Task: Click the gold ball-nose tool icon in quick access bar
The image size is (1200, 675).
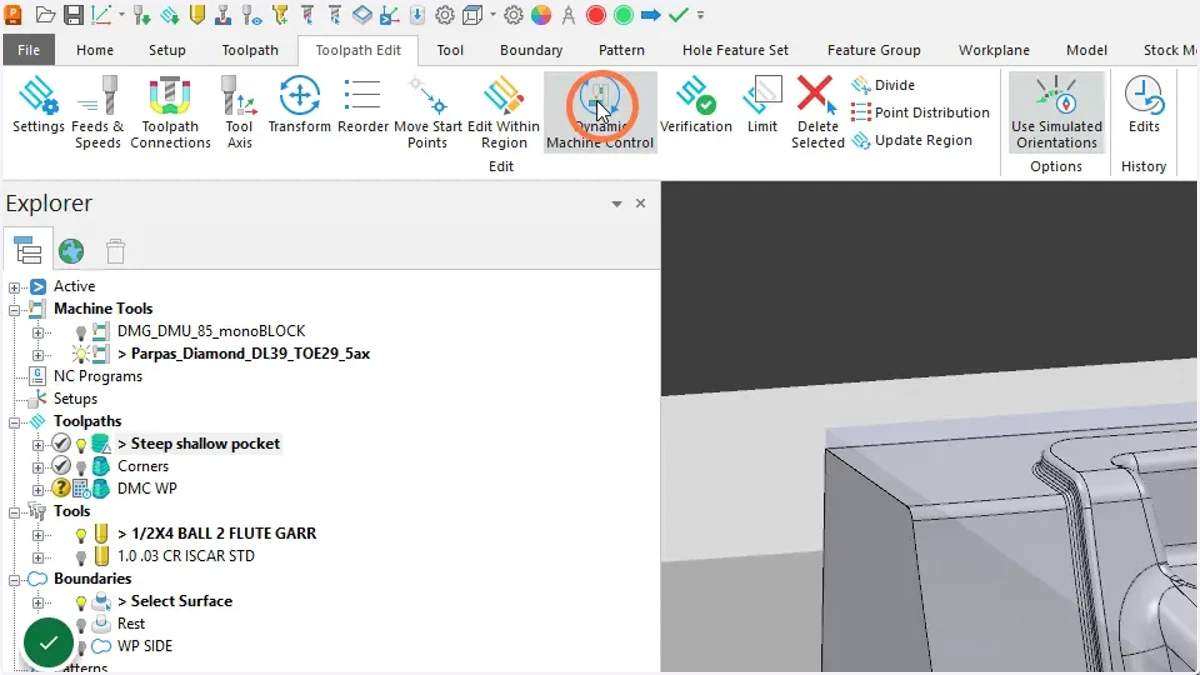Action: coord(197,15)
